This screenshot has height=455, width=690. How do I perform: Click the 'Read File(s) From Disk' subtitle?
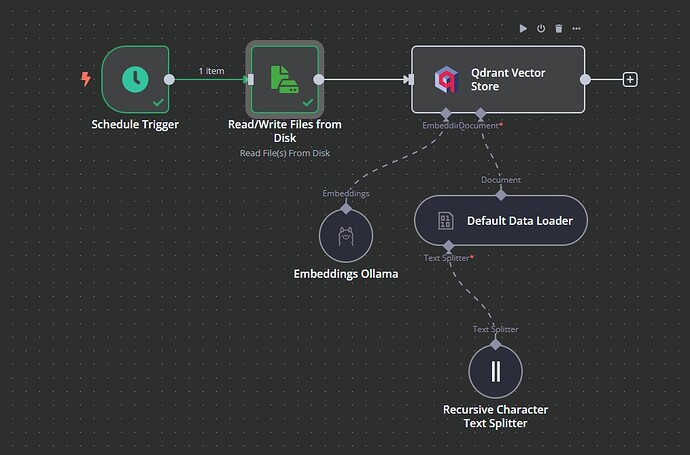pyautogui.click(x=285, y=153)
